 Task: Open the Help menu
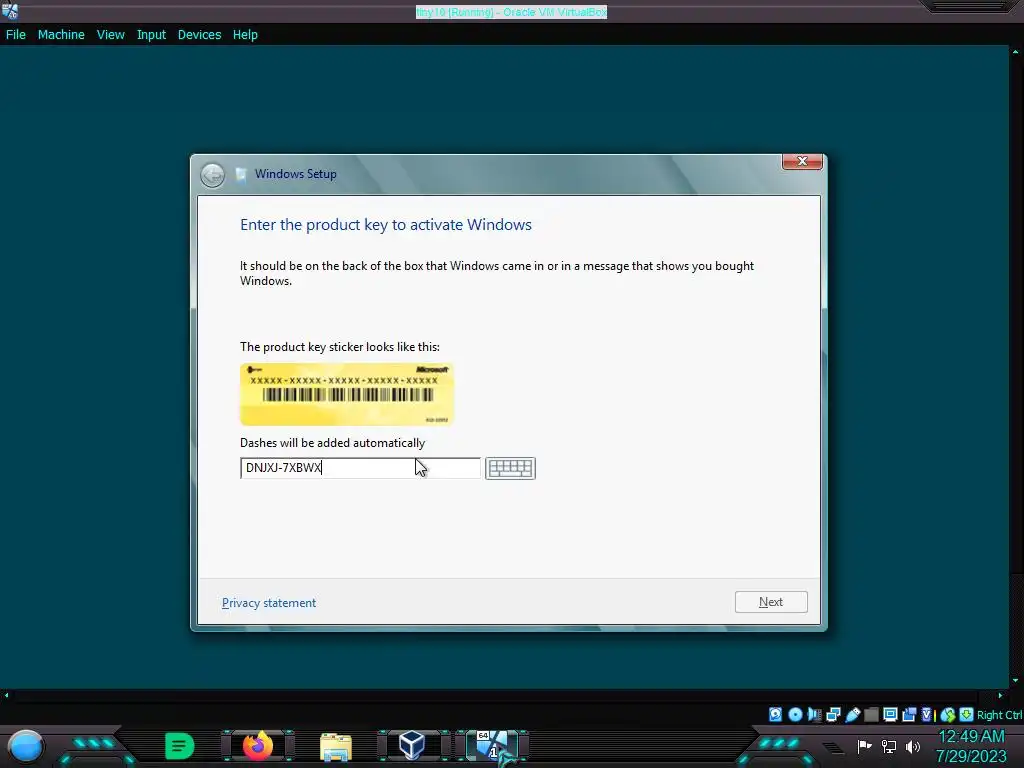pyautogui.click(x=245, y=35)
